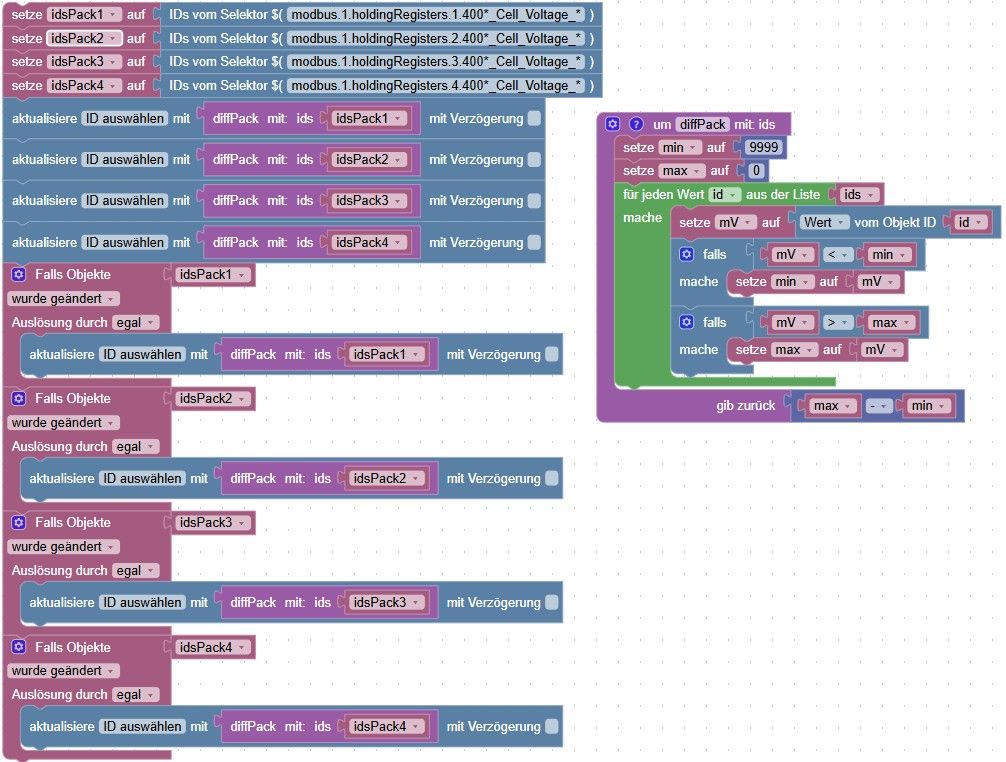Open idsPack3 dropdown on Falls Objekte trigger header

(x=212, y=523)
